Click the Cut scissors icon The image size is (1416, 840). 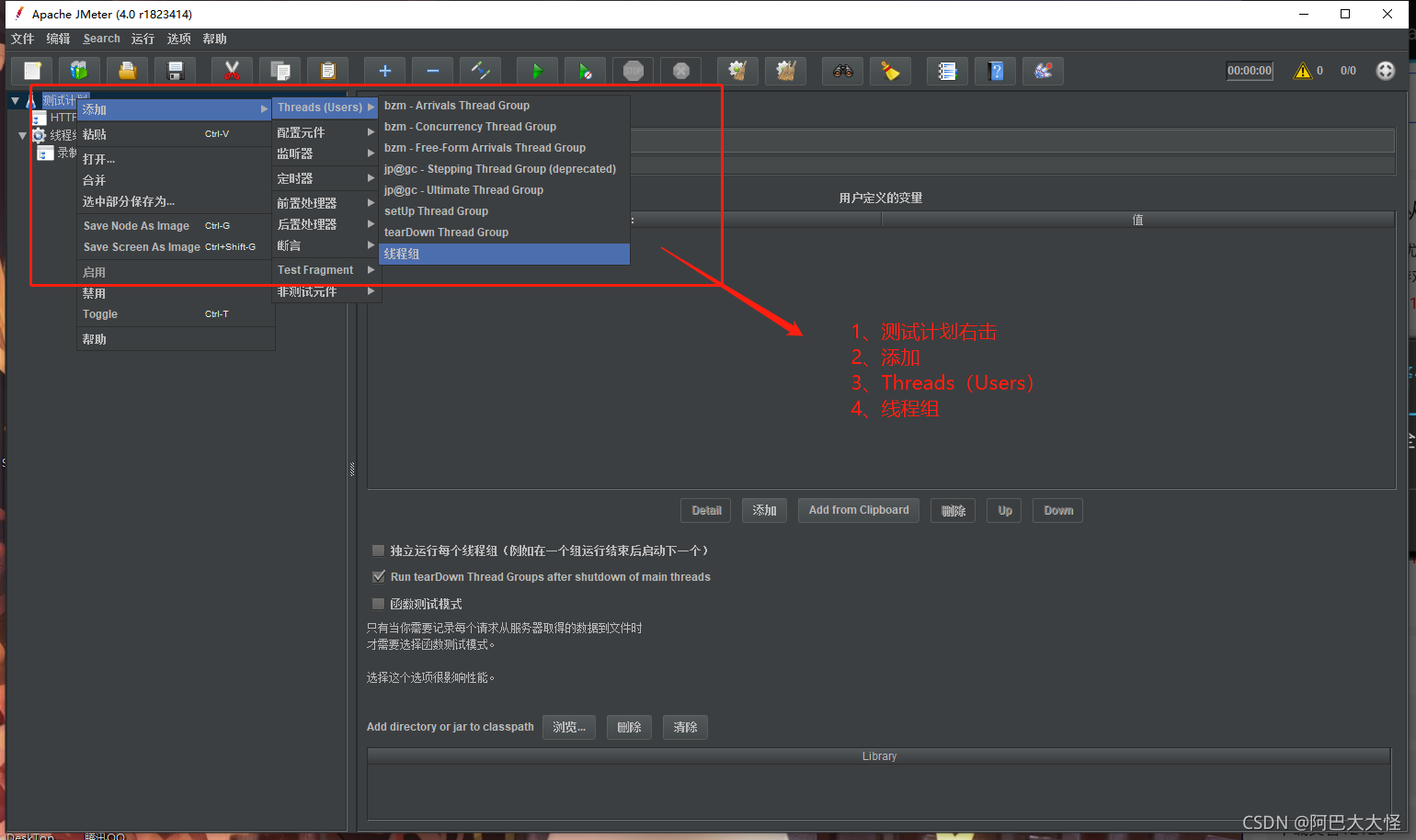(232, 71)
